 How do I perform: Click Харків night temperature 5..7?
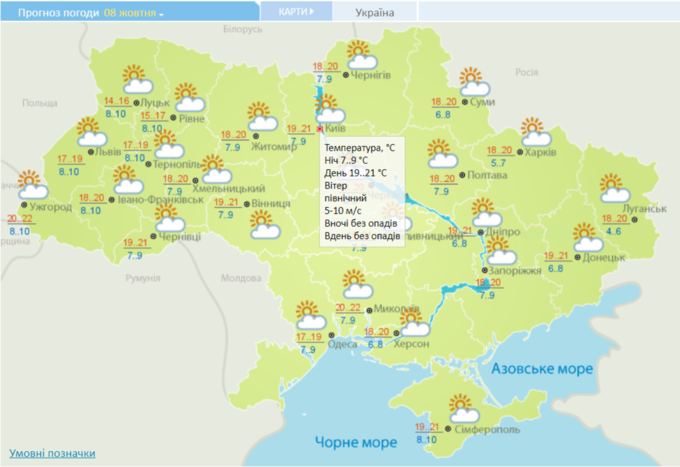point(498,163)
